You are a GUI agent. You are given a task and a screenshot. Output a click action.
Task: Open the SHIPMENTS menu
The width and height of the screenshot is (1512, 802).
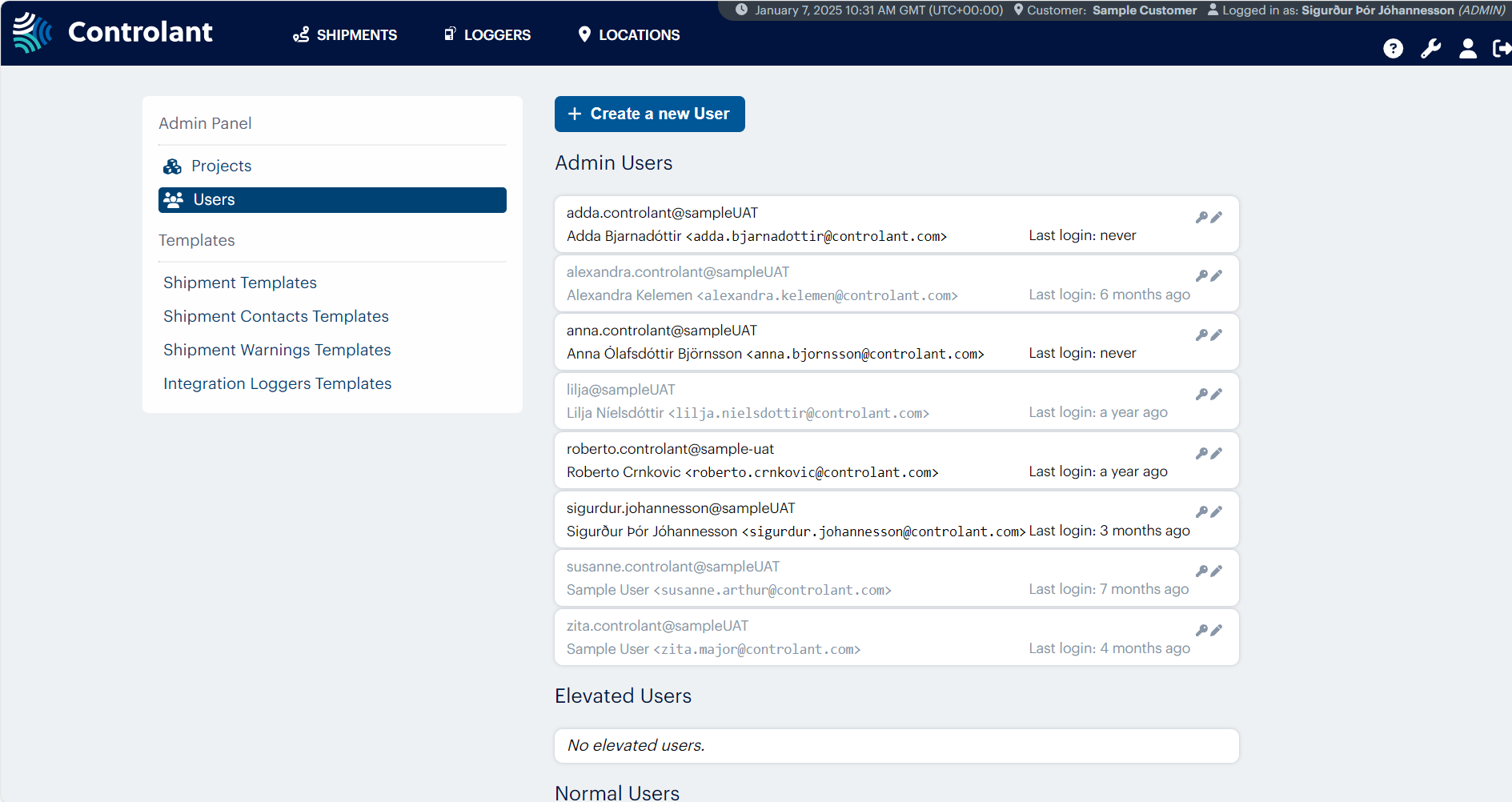coord(345,35)
